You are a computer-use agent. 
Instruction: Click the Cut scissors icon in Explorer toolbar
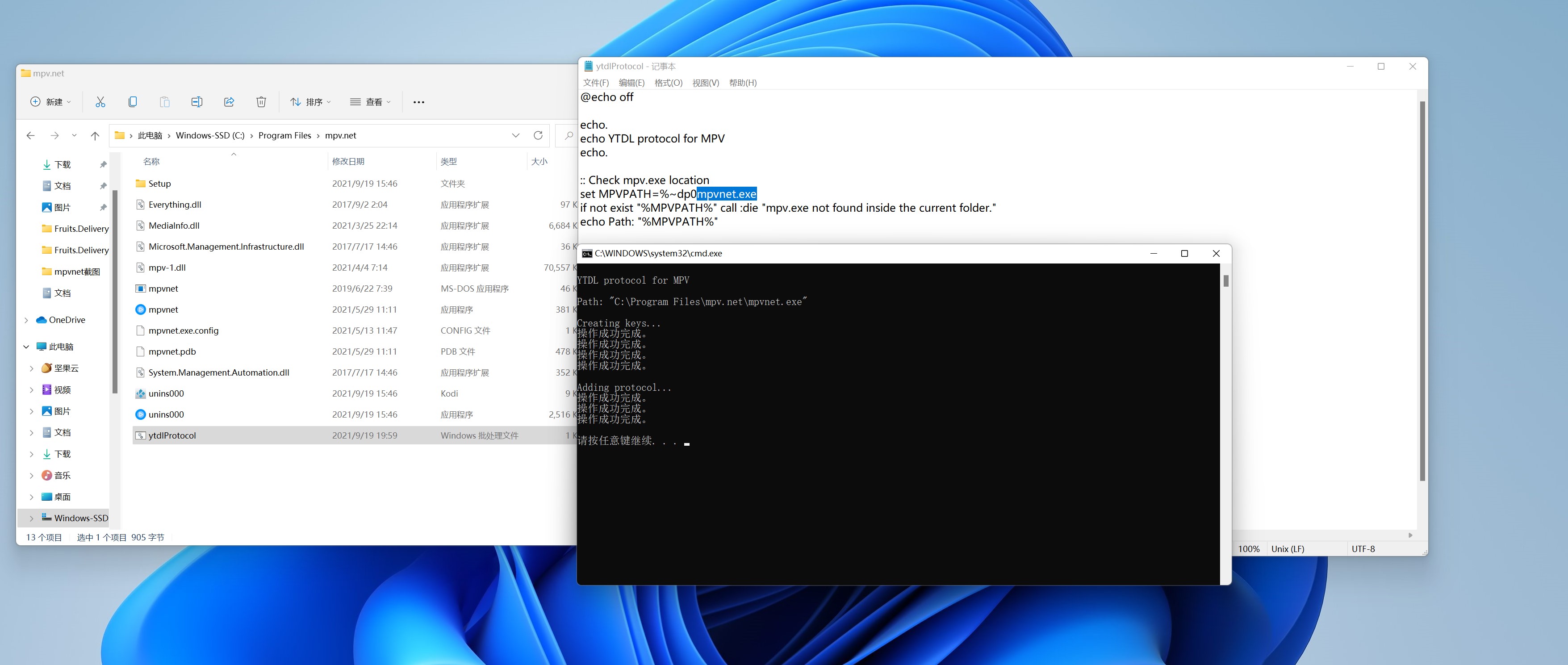click(x=100, y=102)
